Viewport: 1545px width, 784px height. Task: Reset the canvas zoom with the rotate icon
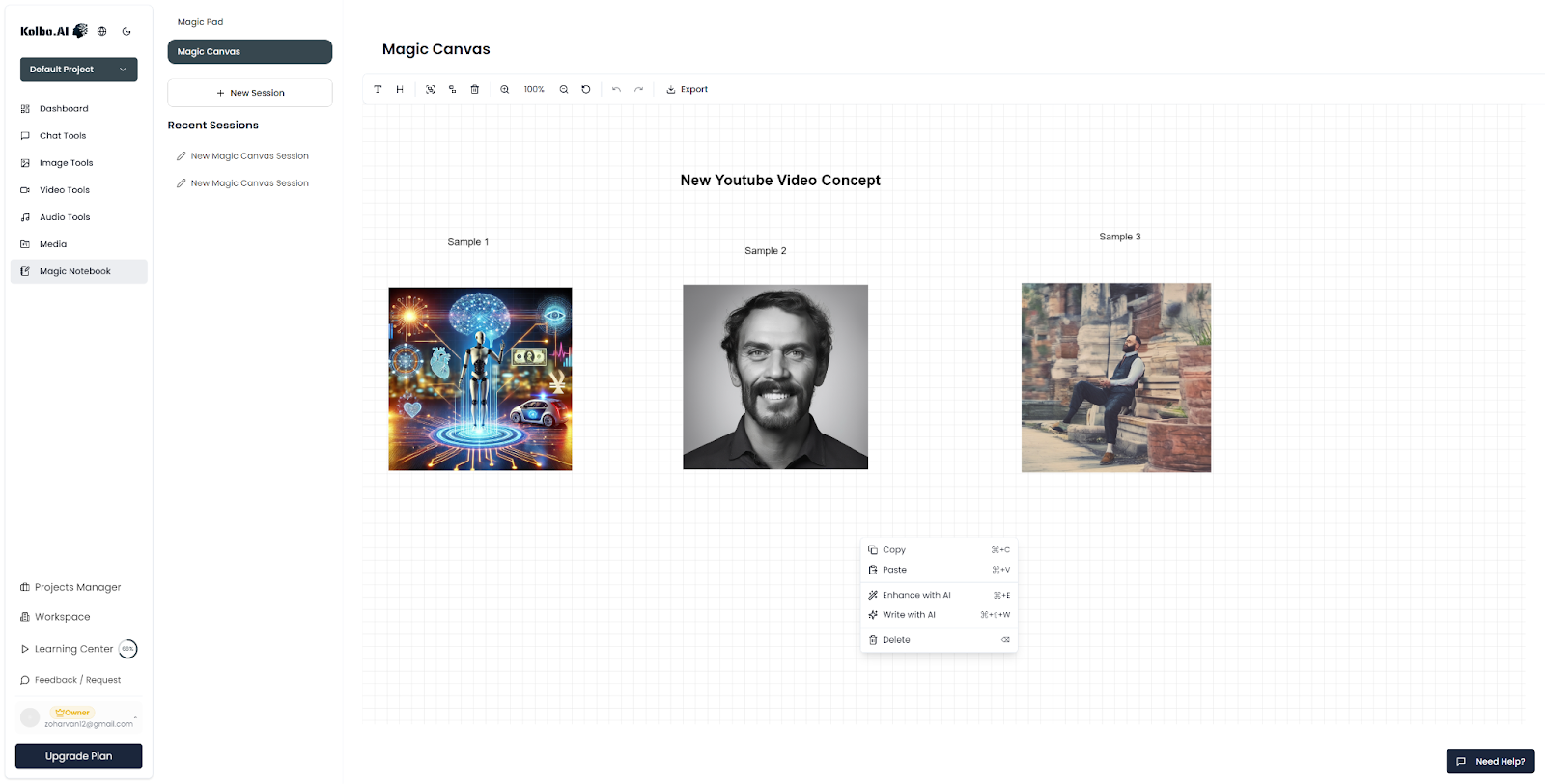(586, 89)
